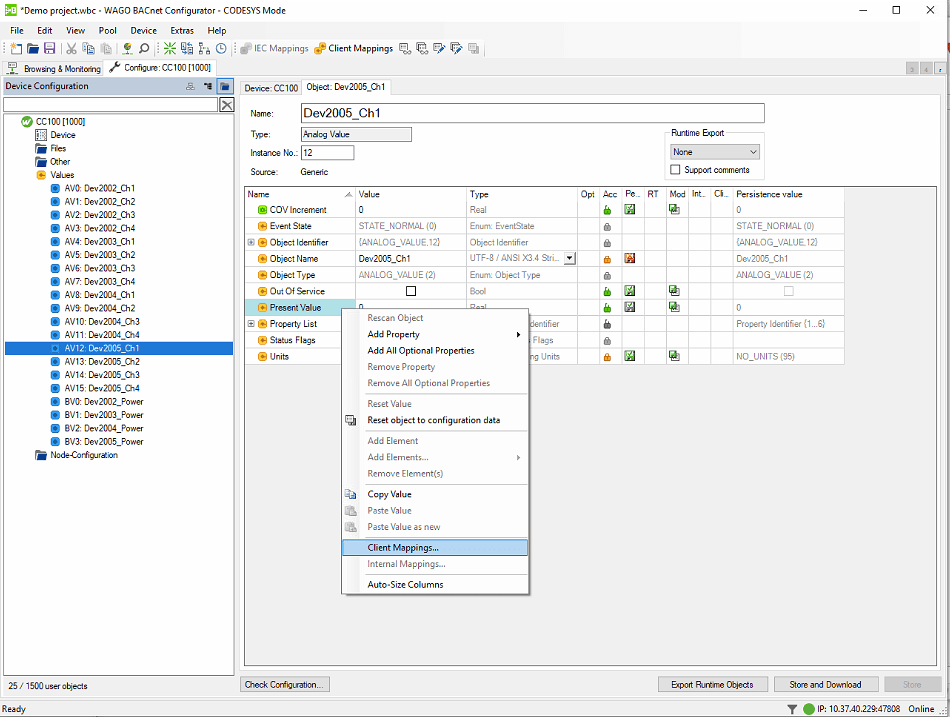
Task: Select Client Mappings... in context menu
Action: tap(435, 547)
